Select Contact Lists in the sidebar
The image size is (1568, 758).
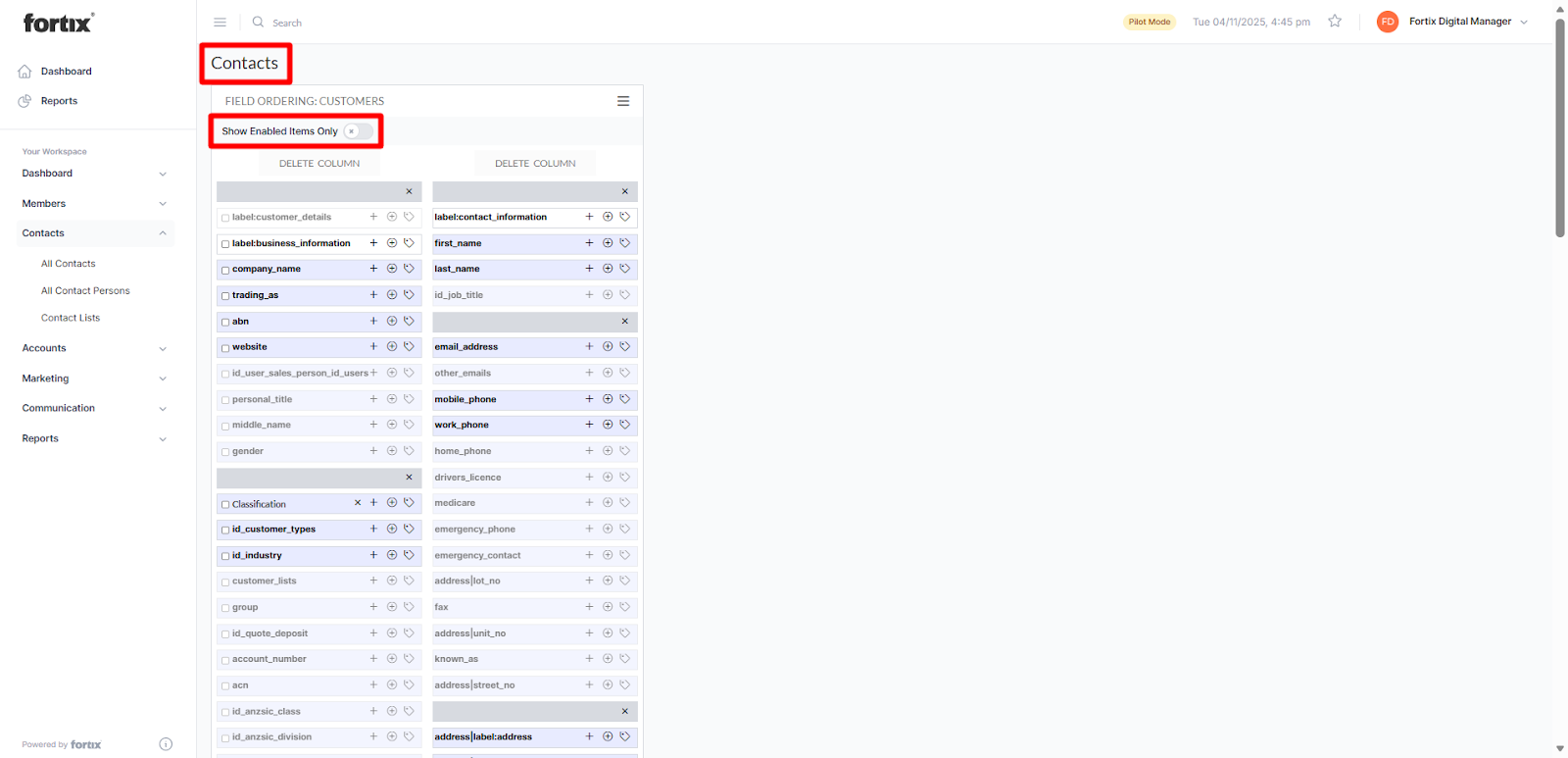(71, 318)
